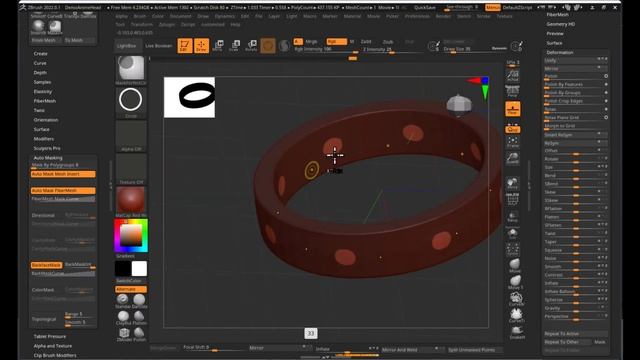Adjust the Inflate deformation slider
The width and height of the screenshot is (640, 360).
point(576,283)
